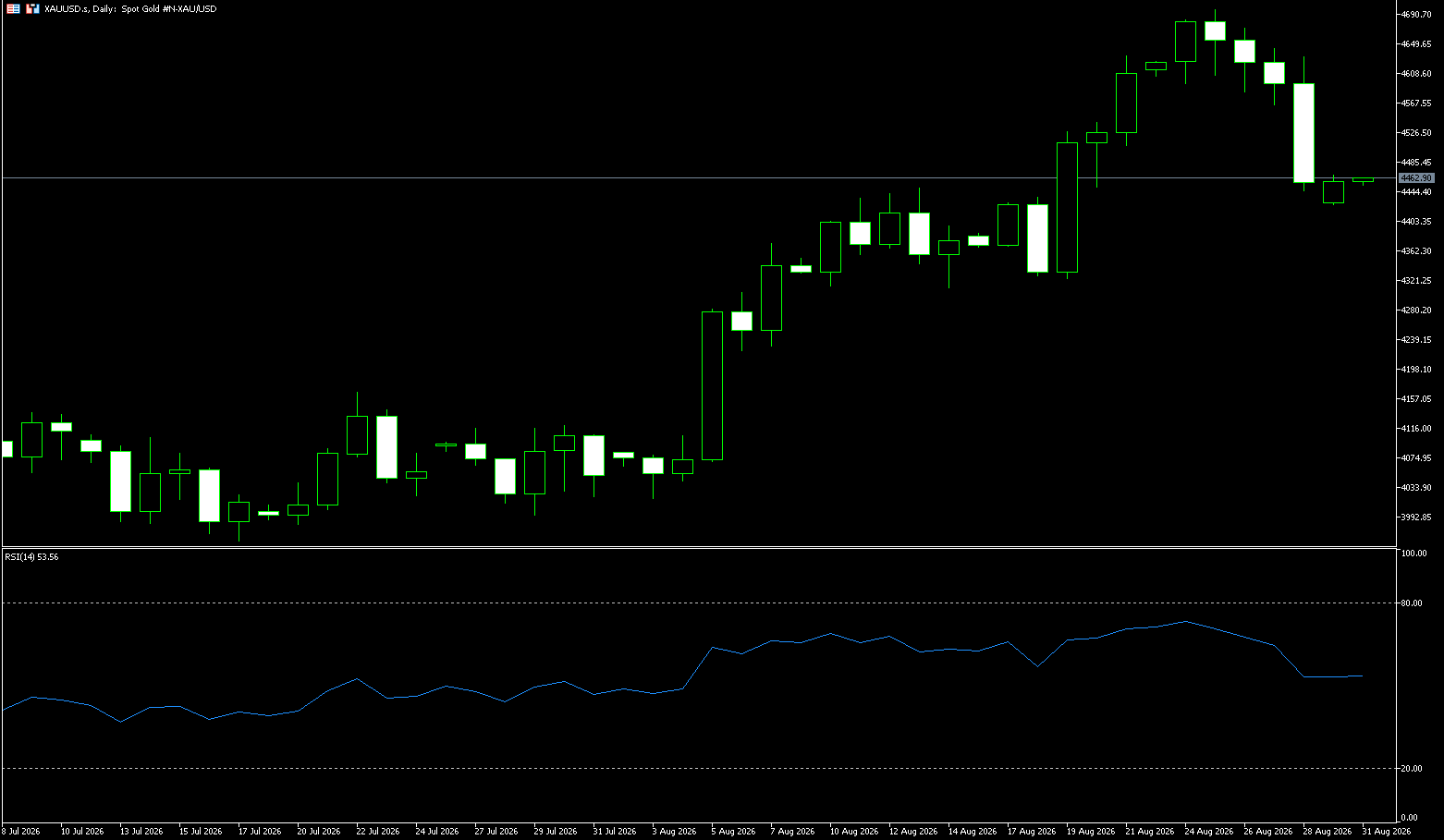Screen dimensions: 1444x840
Task: Select the 4403.35 price level label
Action: 1416,222
